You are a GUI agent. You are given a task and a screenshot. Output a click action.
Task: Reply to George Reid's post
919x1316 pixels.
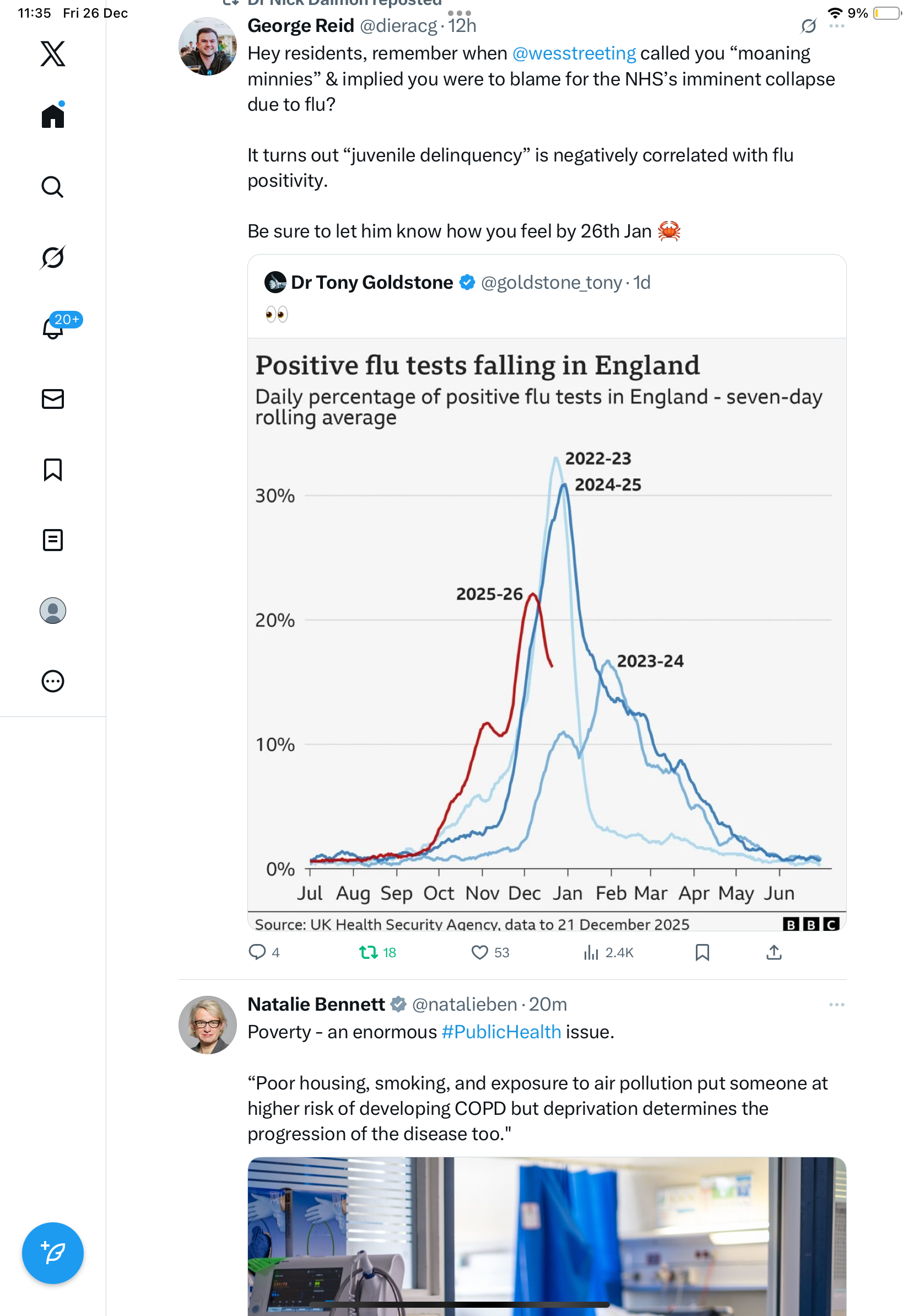point(257,953)
